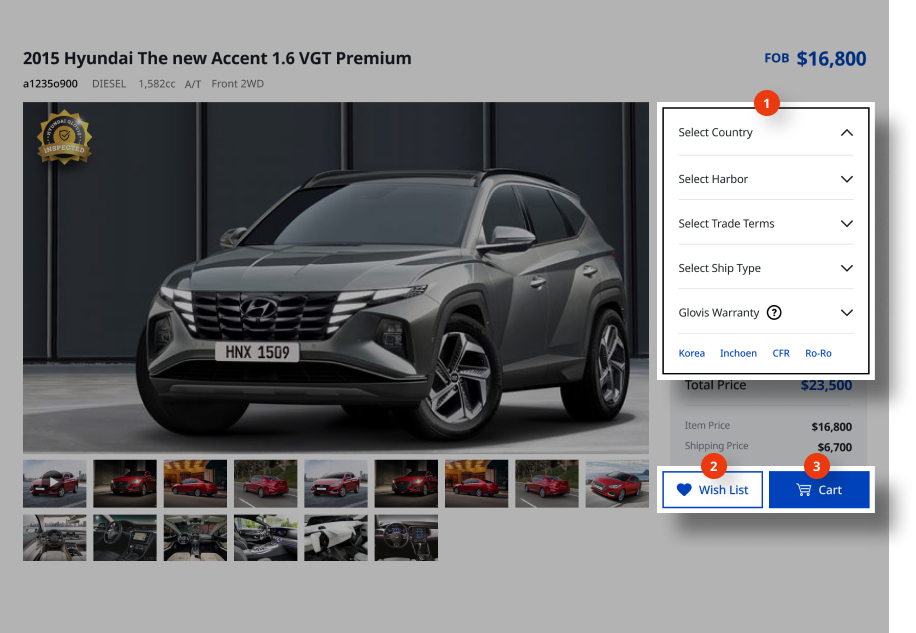Click the Shipping Price value '$6,700'
The image size is (916, 633).
[835, 447]
